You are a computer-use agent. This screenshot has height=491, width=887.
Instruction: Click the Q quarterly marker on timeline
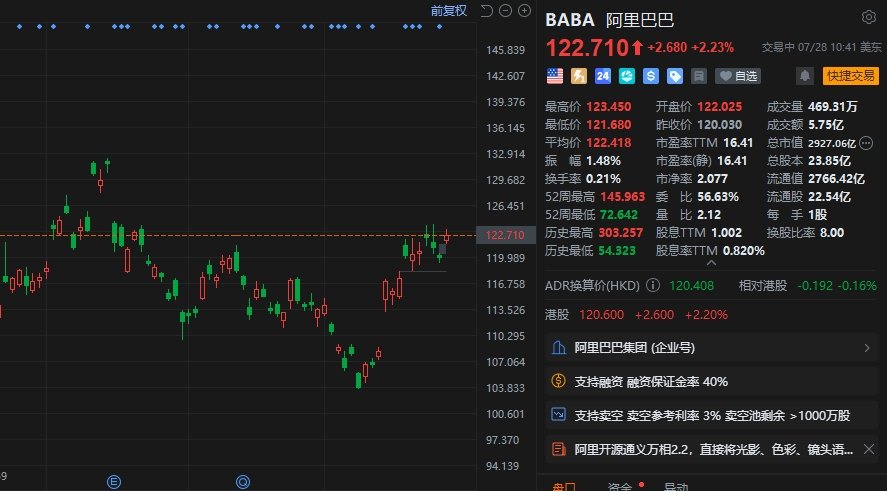tap(243, 482)
